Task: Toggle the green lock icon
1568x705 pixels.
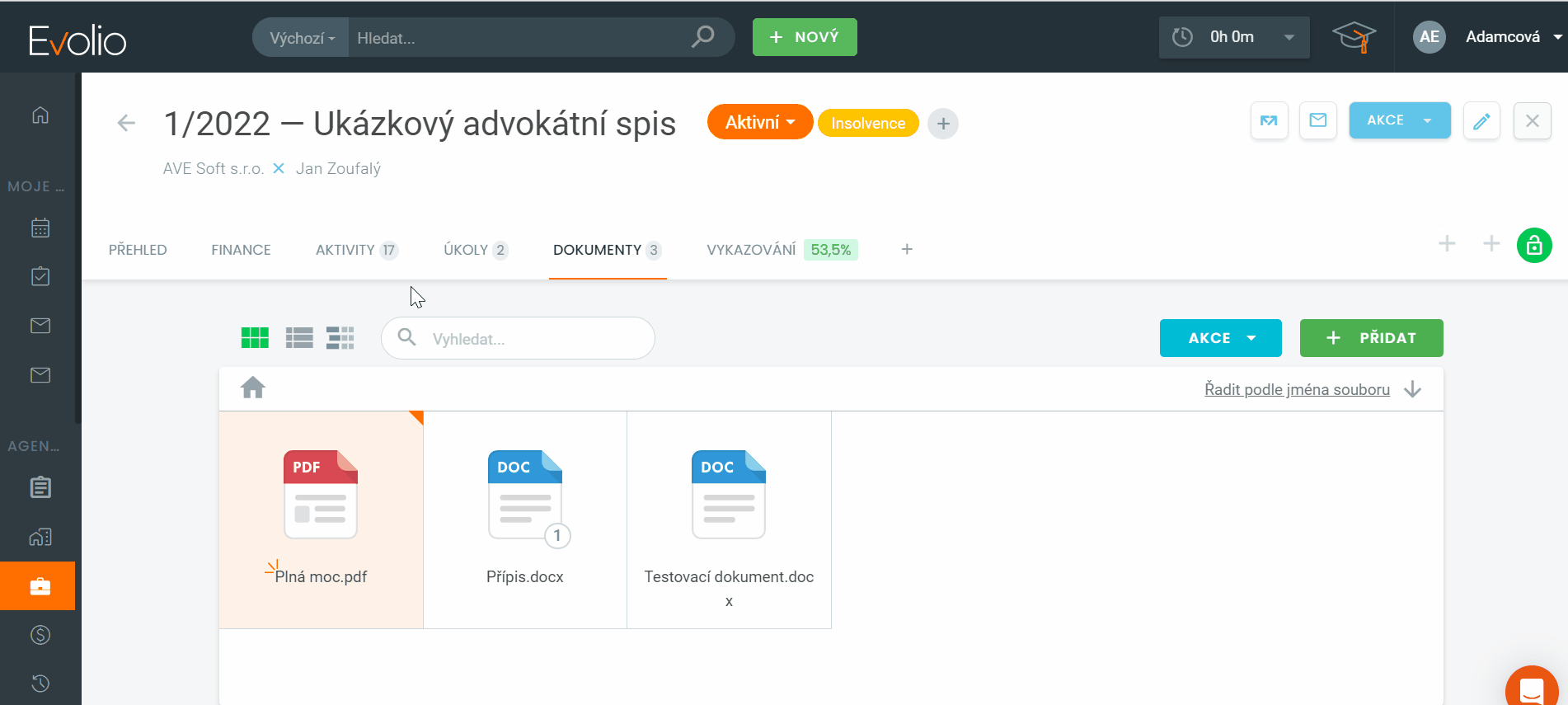Action: click(1533, 246)
